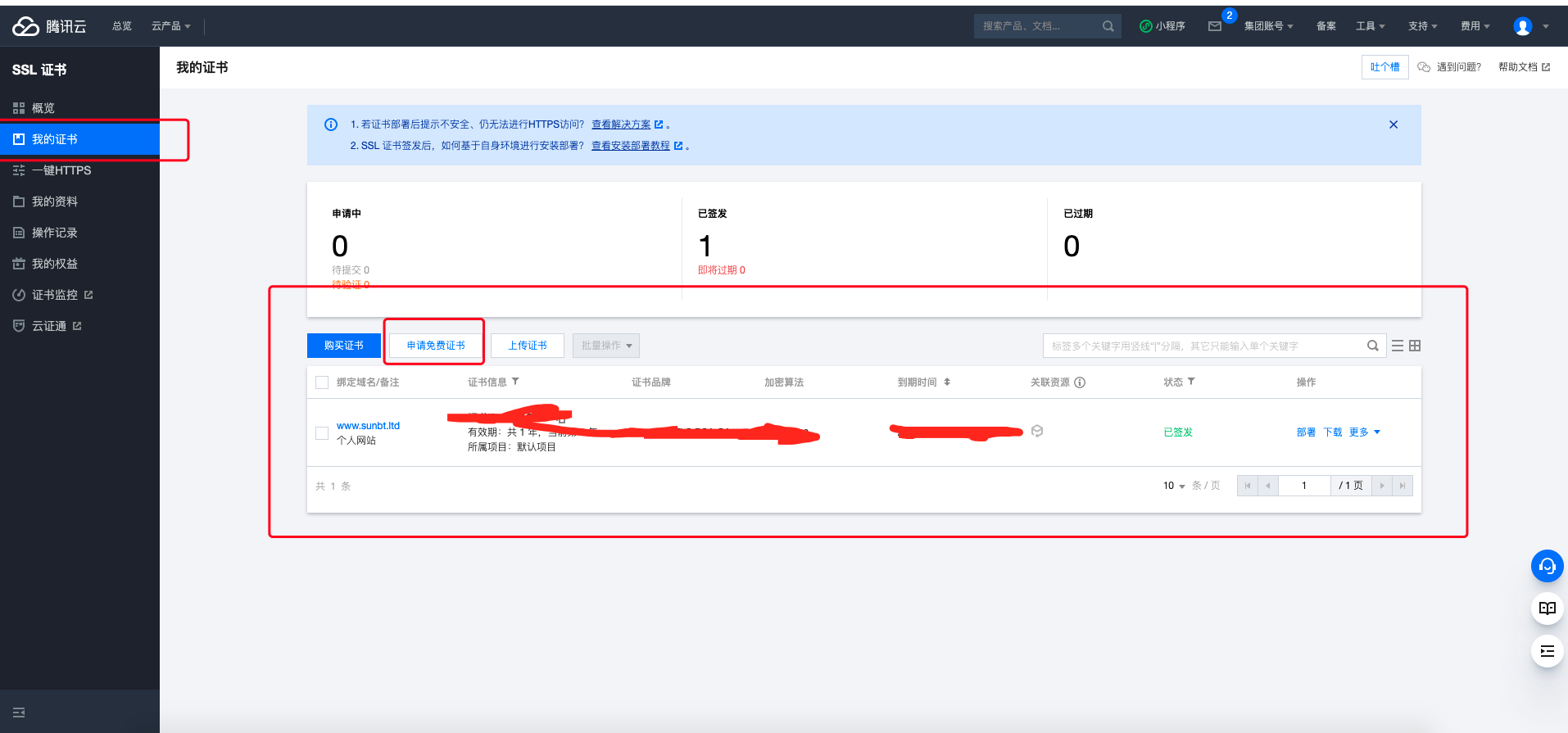Open the 更多 dropdown in the actions column
Image resolution: width=1568 pixels, height=733 pixels.
1364,432
